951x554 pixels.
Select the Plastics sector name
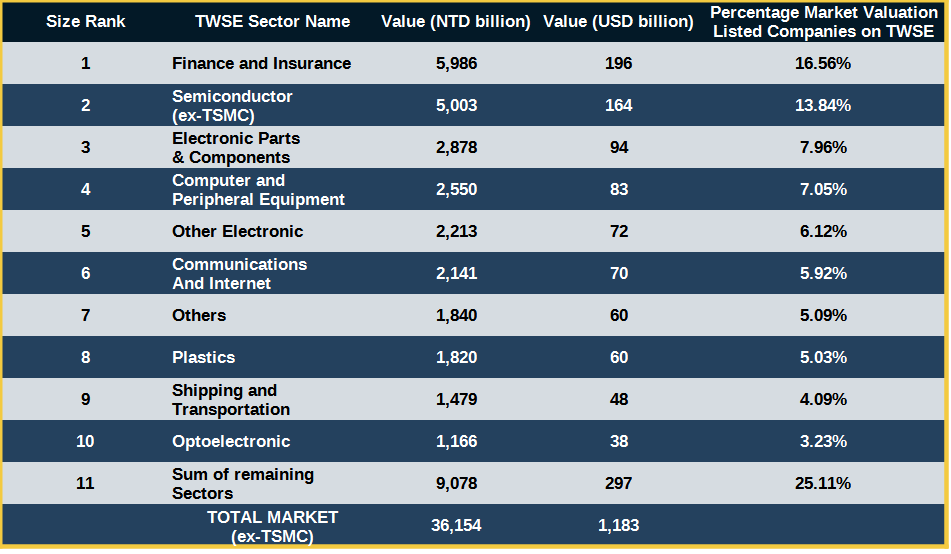203,357
